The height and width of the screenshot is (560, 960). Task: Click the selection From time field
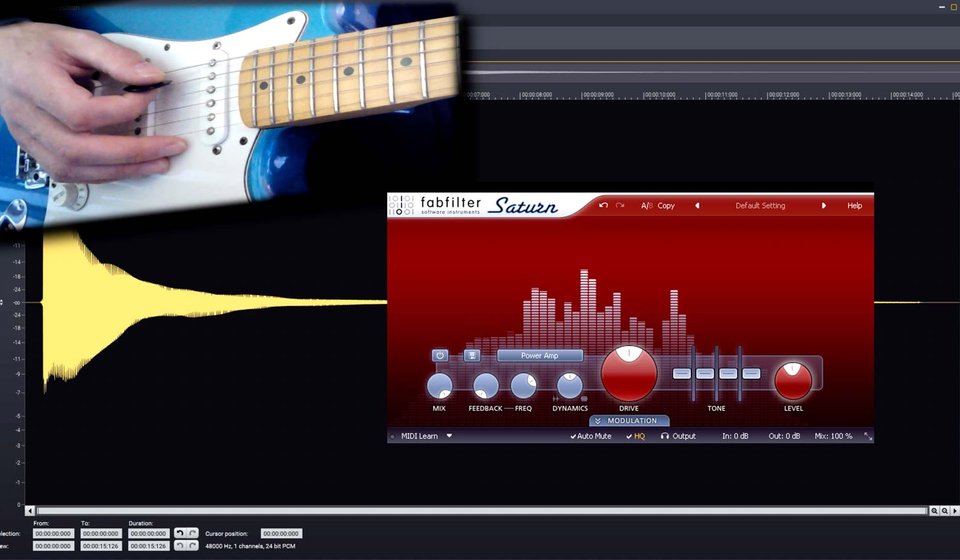pyautogui.click(x=53, y=534)
